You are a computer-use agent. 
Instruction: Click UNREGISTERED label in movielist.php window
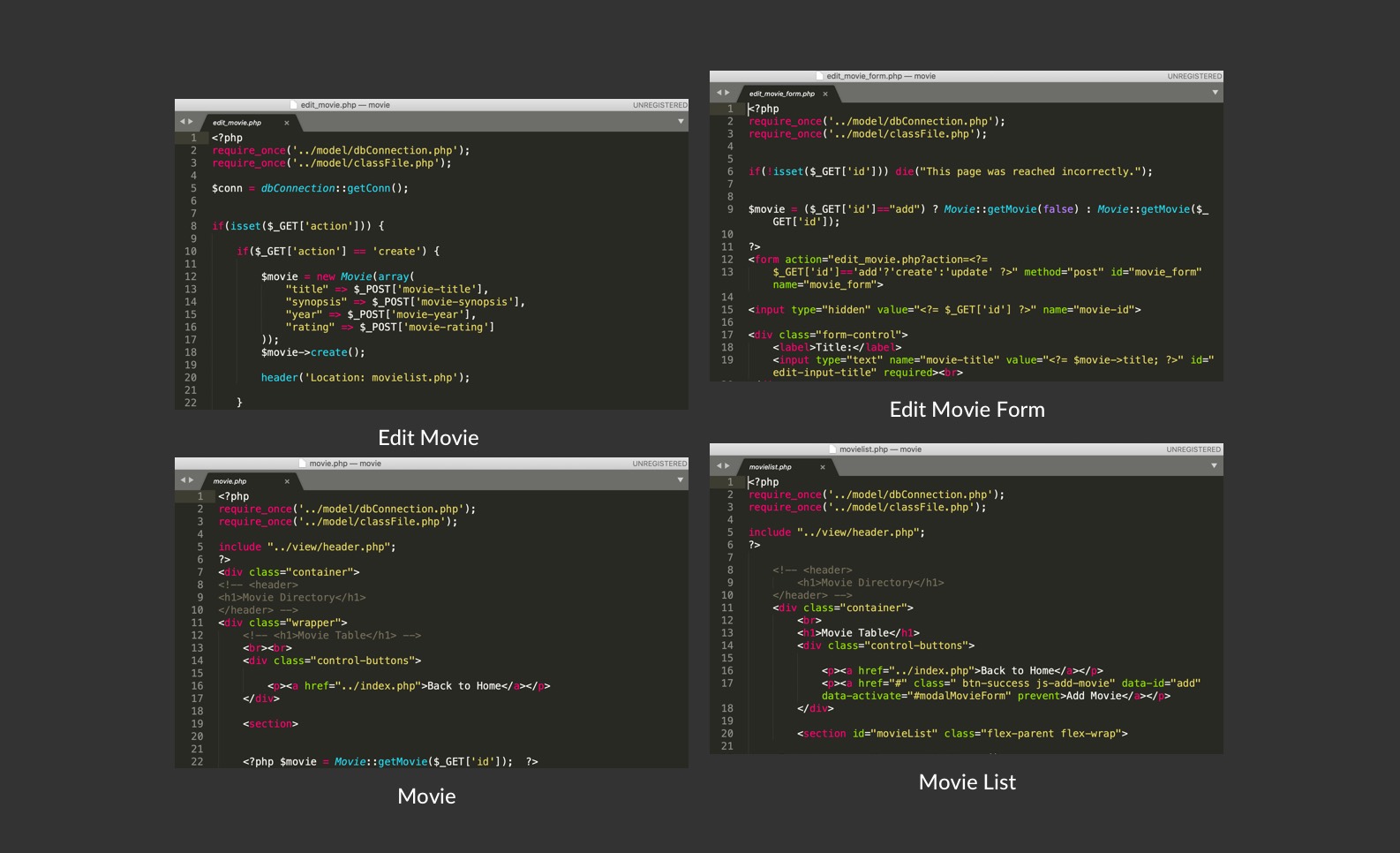tap(1193, 449)
